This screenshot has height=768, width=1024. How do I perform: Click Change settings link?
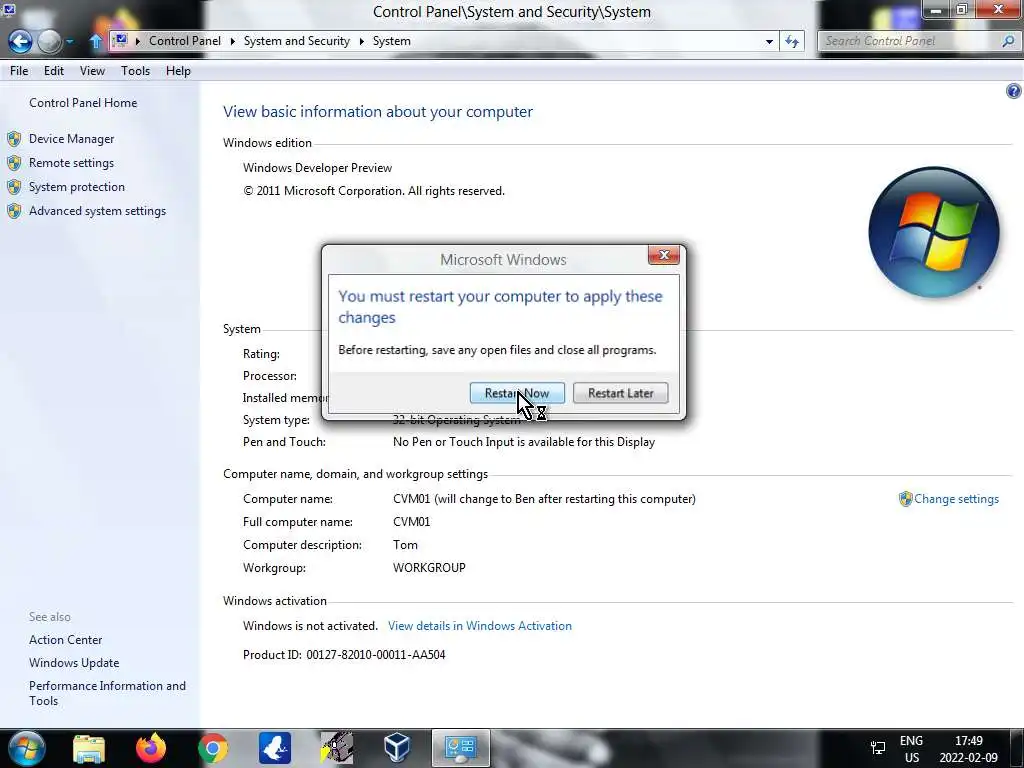click(x=956, y=499)
